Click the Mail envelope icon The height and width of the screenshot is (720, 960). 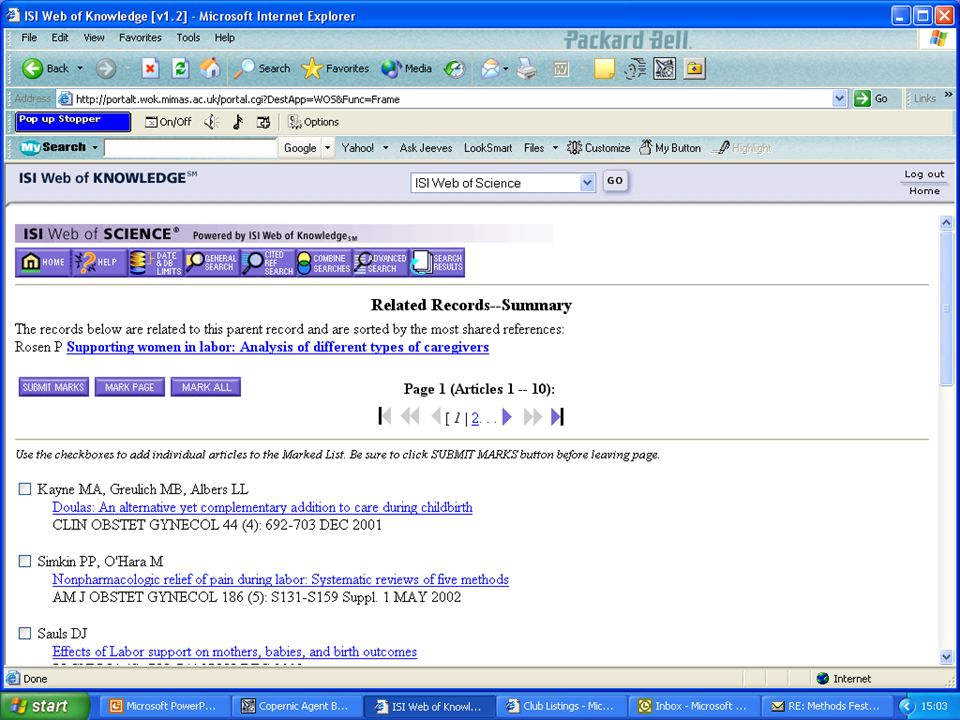coord(490,69)
